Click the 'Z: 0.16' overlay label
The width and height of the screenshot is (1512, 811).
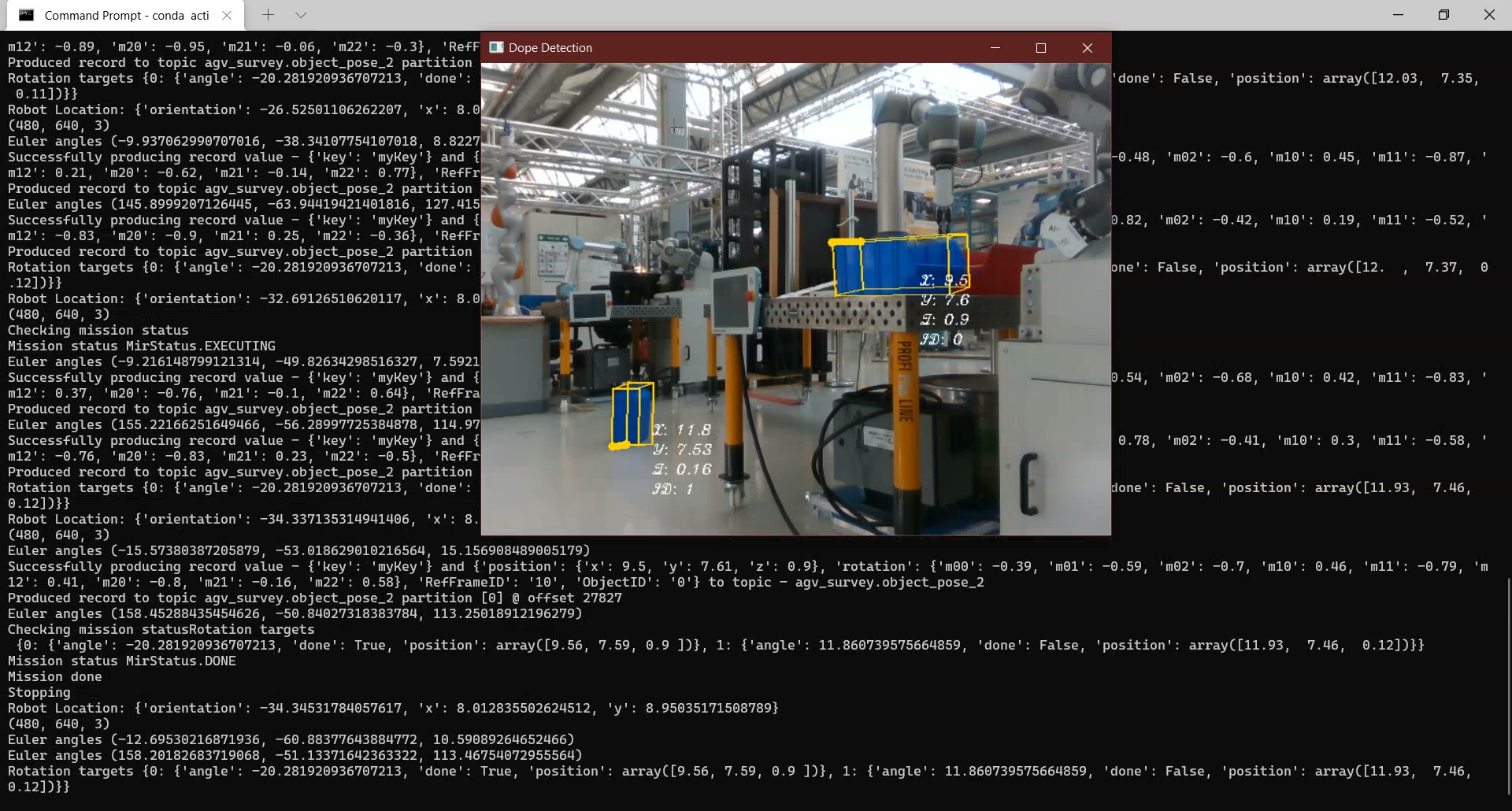[682, 469]
